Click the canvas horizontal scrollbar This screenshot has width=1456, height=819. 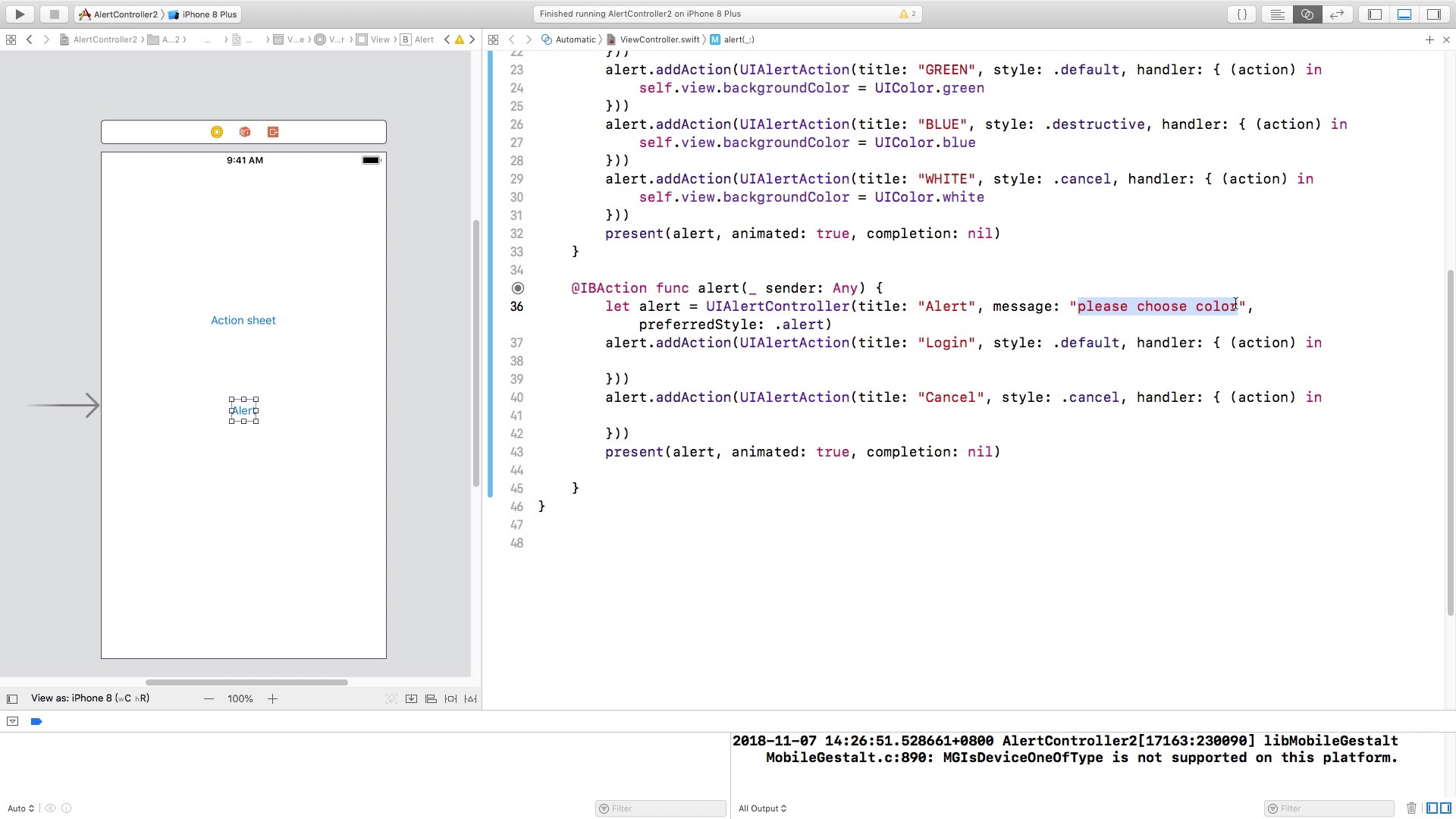(x=246, y=682)
